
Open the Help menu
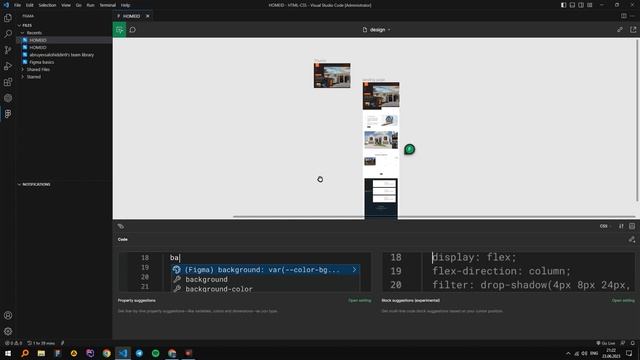coord(125,5)
